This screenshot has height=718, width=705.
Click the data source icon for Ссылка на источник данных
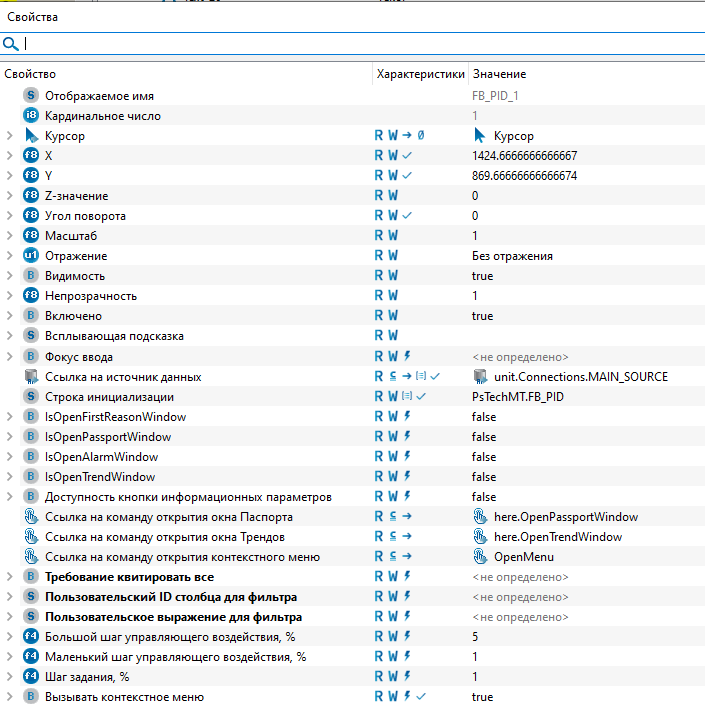pyautogui.click(x=31, y=377)
